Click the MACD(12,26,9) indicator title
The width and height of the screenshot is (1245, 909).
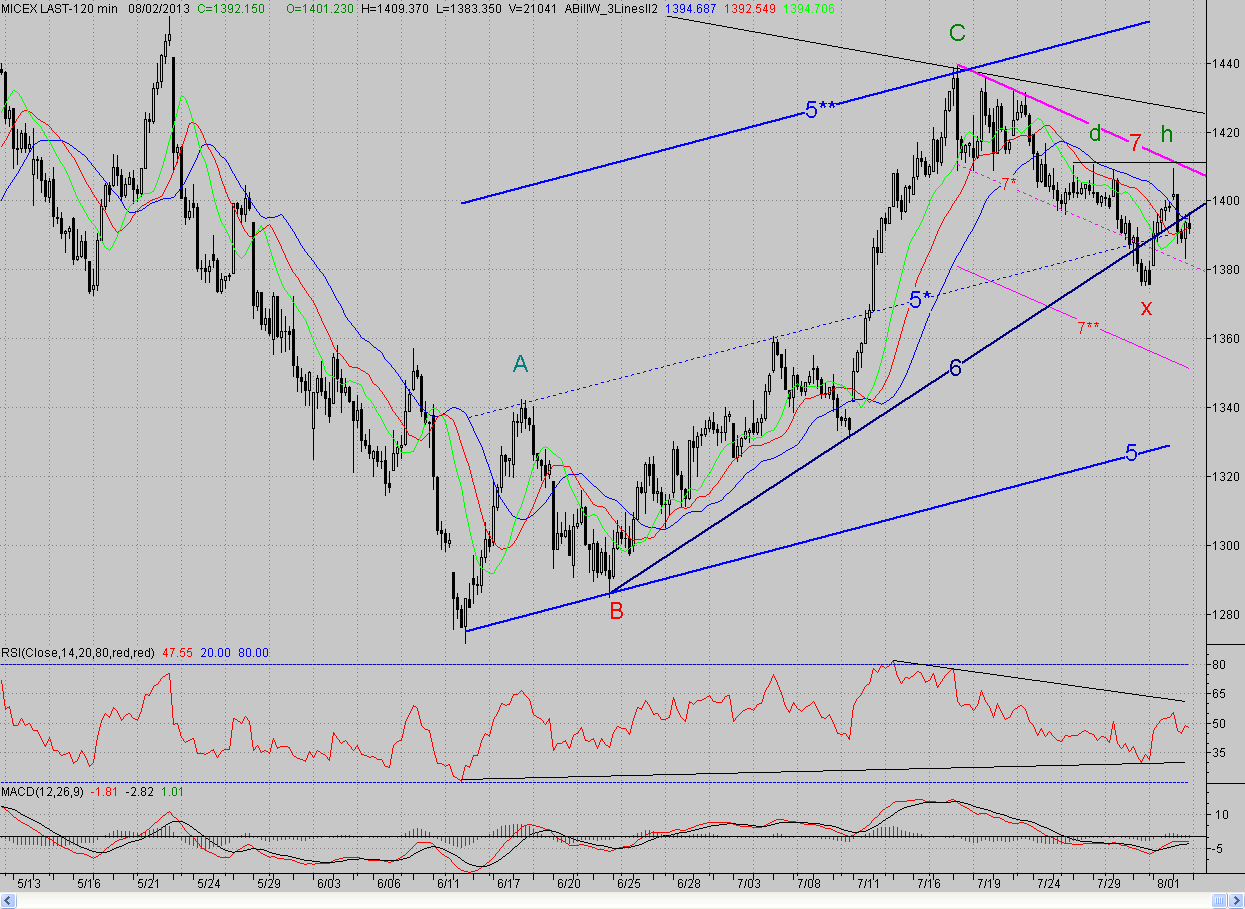coord(43,791)
